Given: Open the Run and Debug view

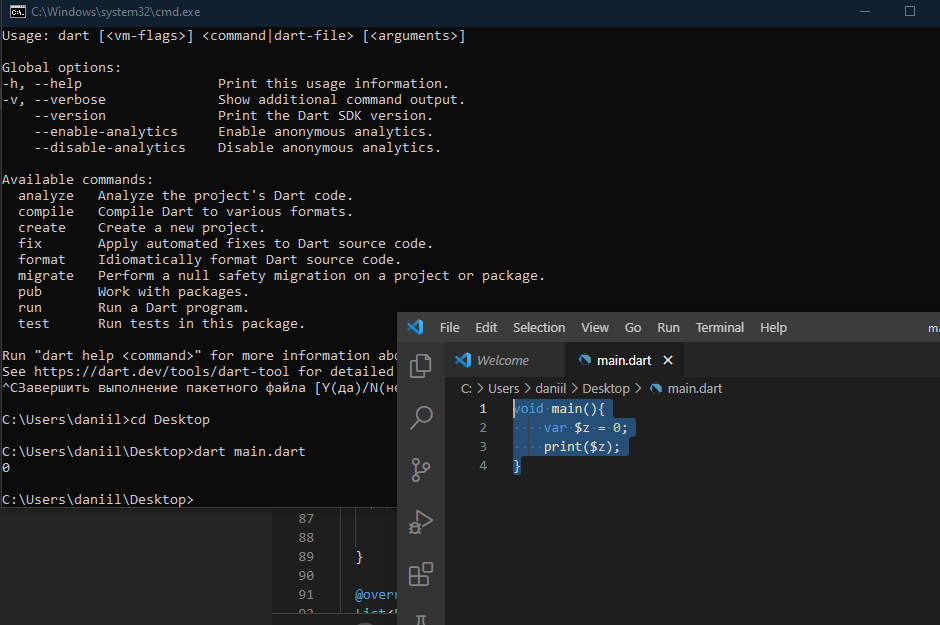Looking at the screenshot, I should [x=420, y=521].
